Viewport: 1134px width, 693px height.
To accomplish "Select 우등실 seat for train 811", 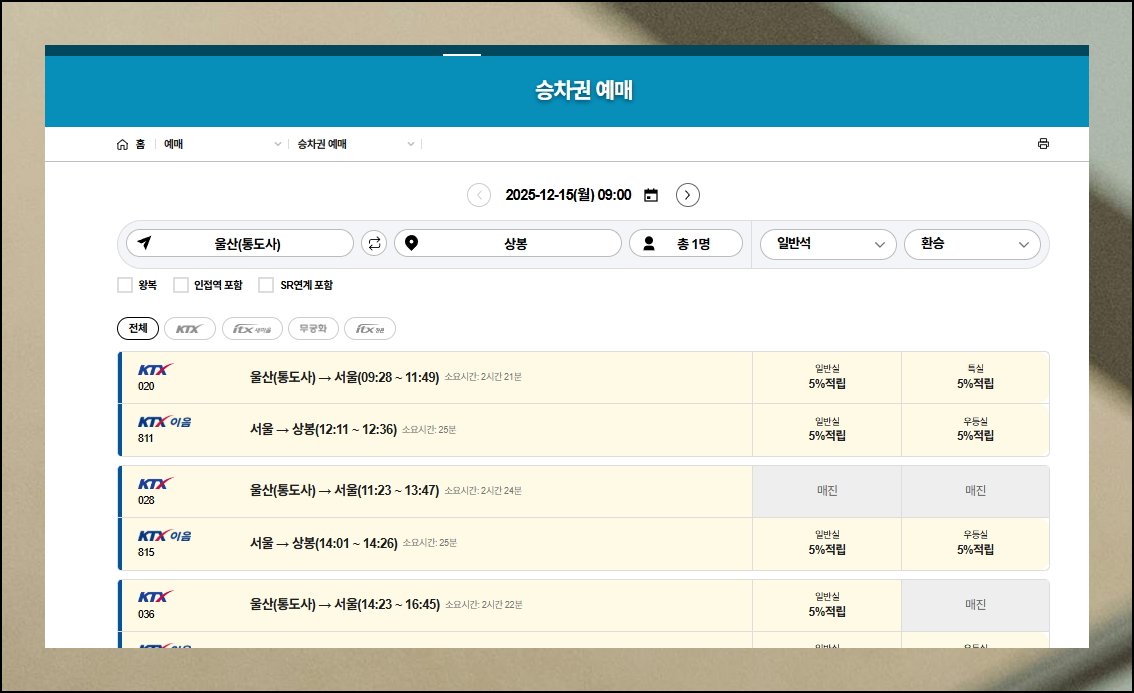I will pyautogui.click(x=976, y=430).
